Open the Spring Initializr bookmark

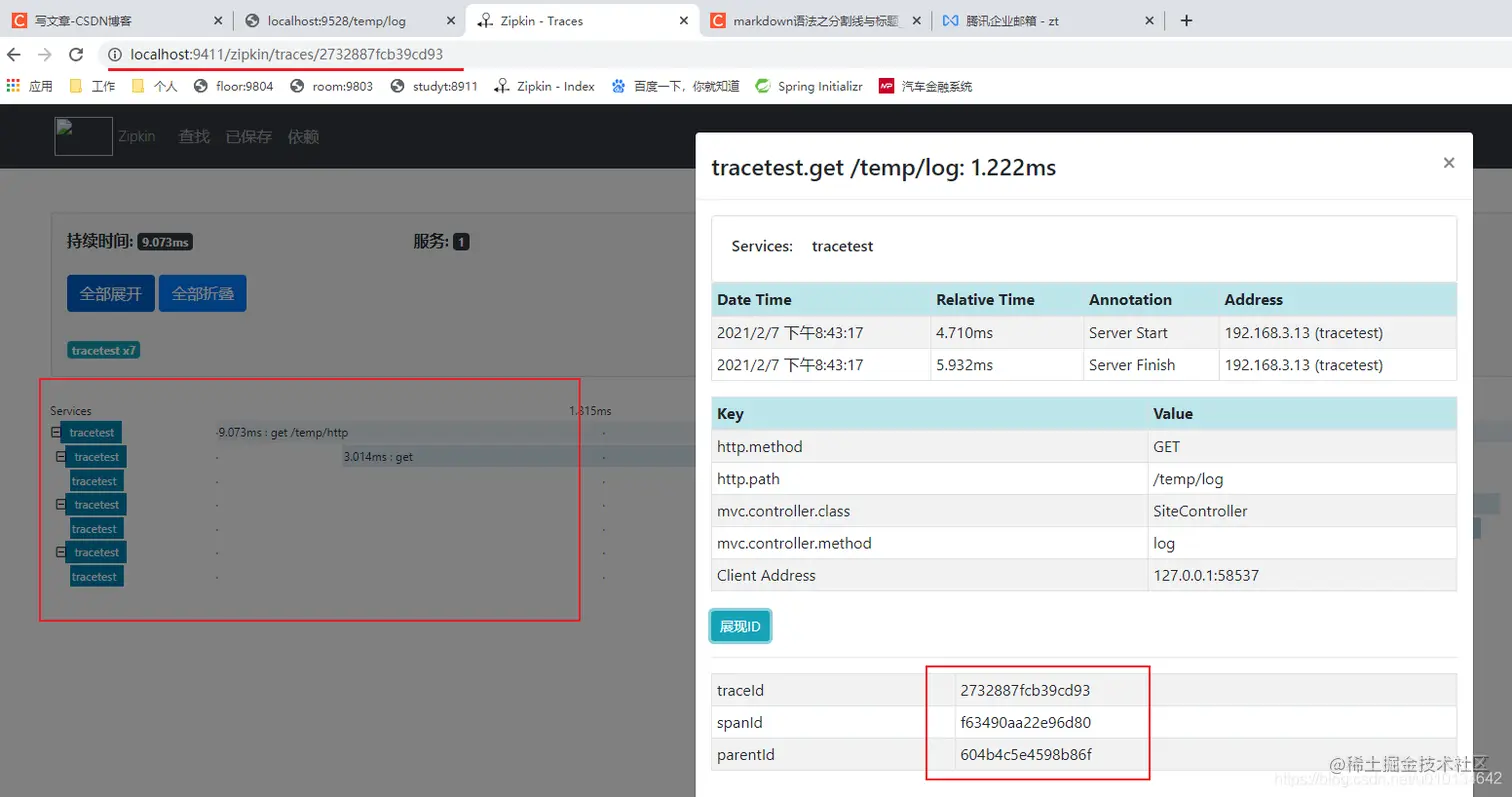pyautogui.click(x=808, y=86)
